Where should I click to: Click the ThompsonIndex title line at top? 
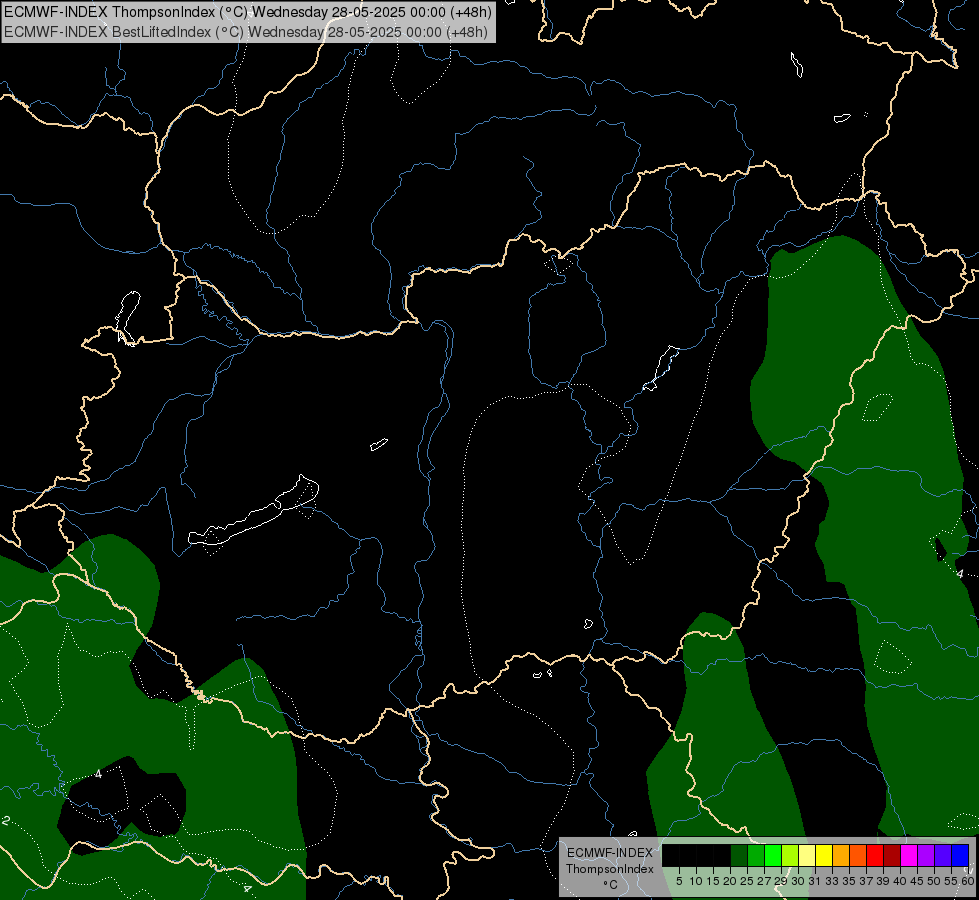click(x=248, y=11)
